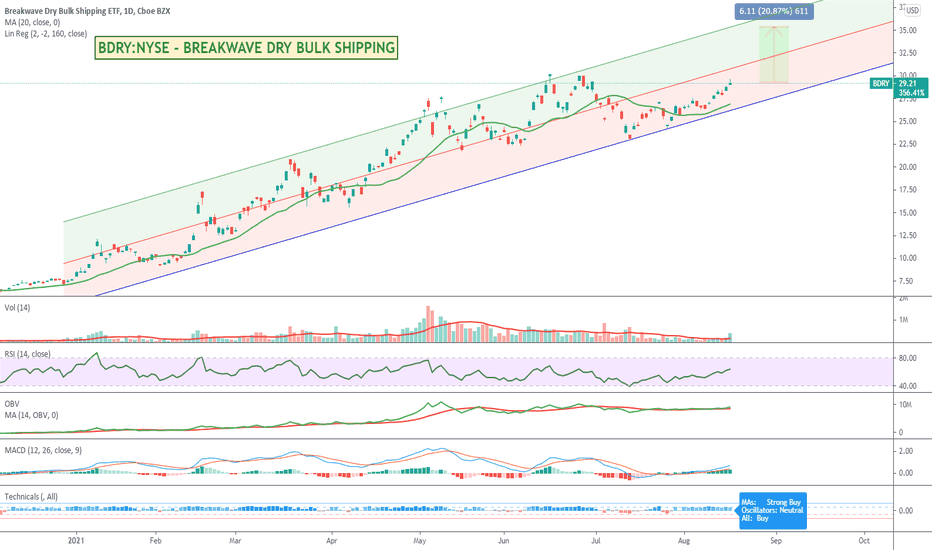Click the 7.50 price axis label
Image resolution: width=932 pixels, height=550 pixels.
[x=906, y=281]
